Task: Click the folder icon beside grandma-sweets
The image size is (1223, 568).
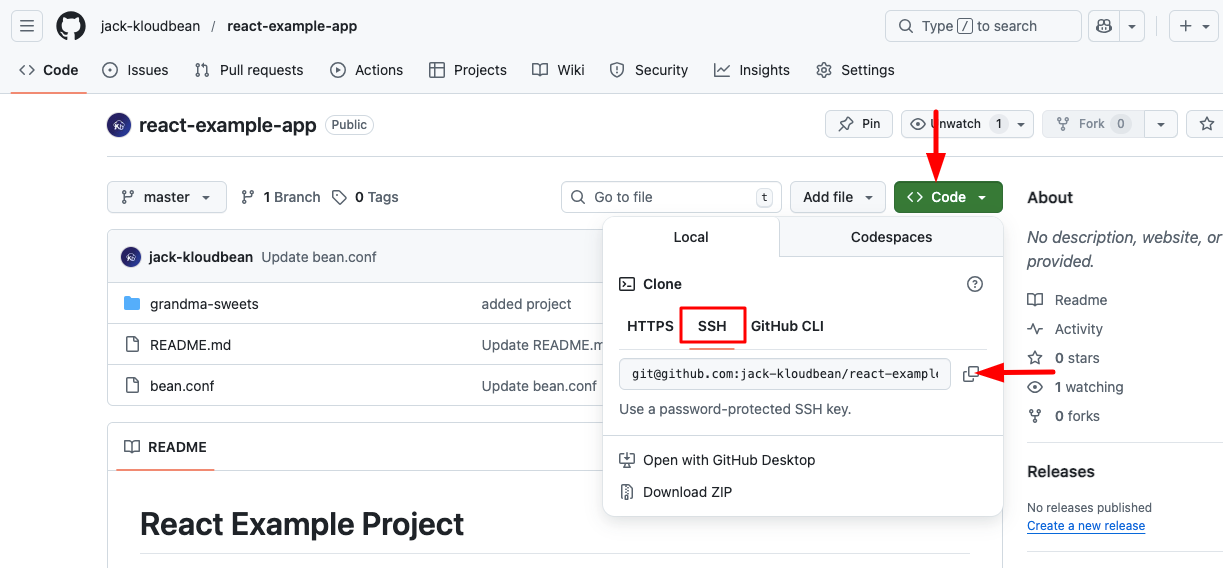Action: pos(132,303)
